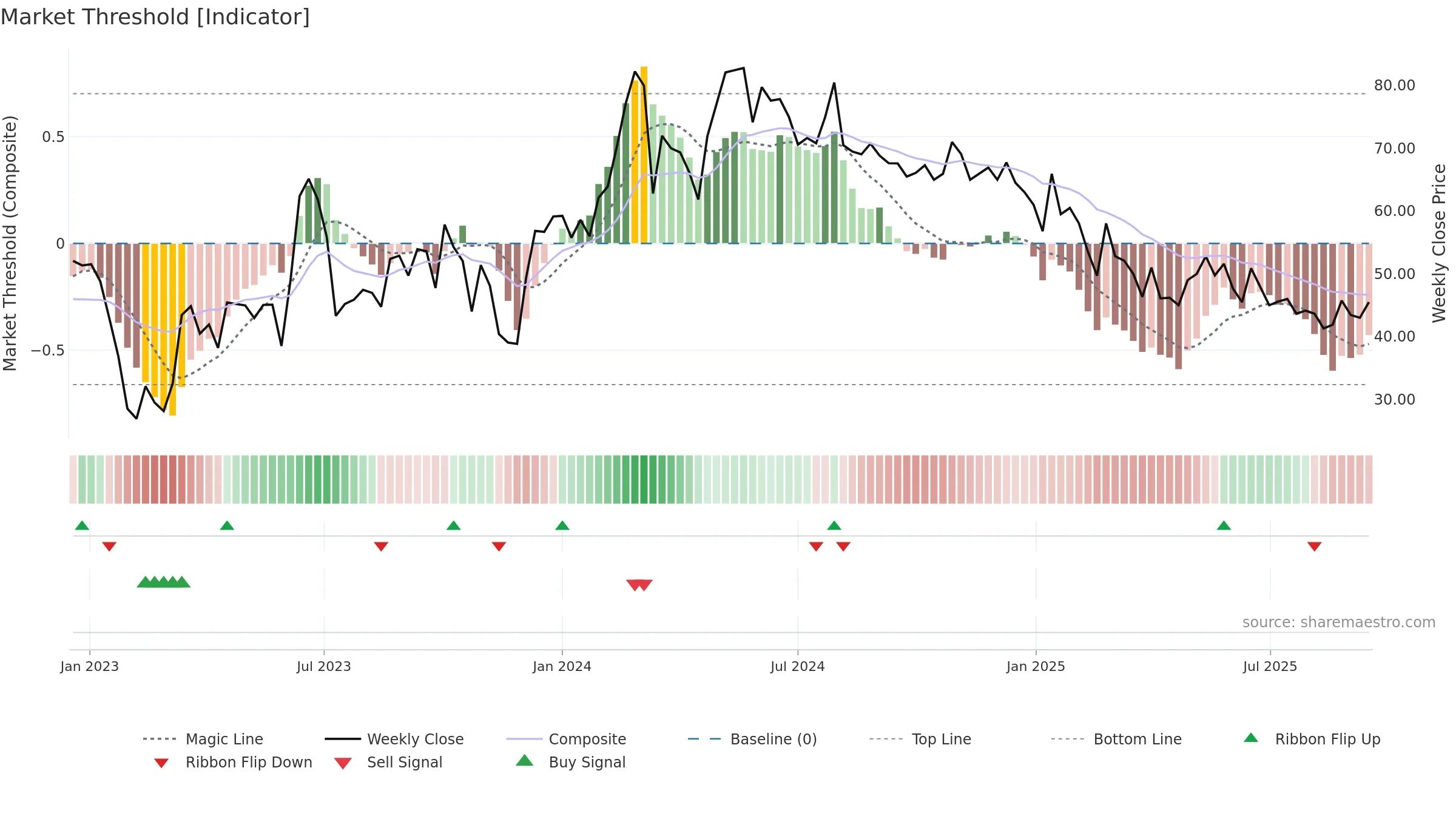Viewport: 1456px width, 819px height.
Task: Toggle the Bottom Line legend entry
Action: (x=1116, y=739)
